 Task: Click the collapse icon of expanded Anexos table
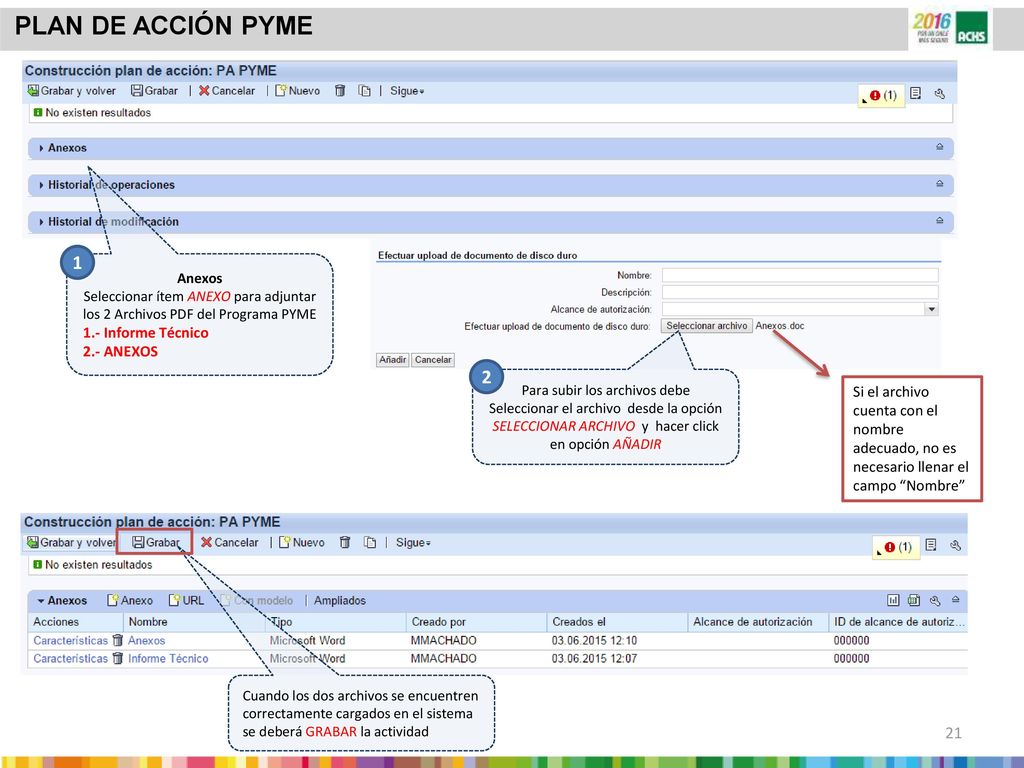pyautogui.click(x=955, y=600)
